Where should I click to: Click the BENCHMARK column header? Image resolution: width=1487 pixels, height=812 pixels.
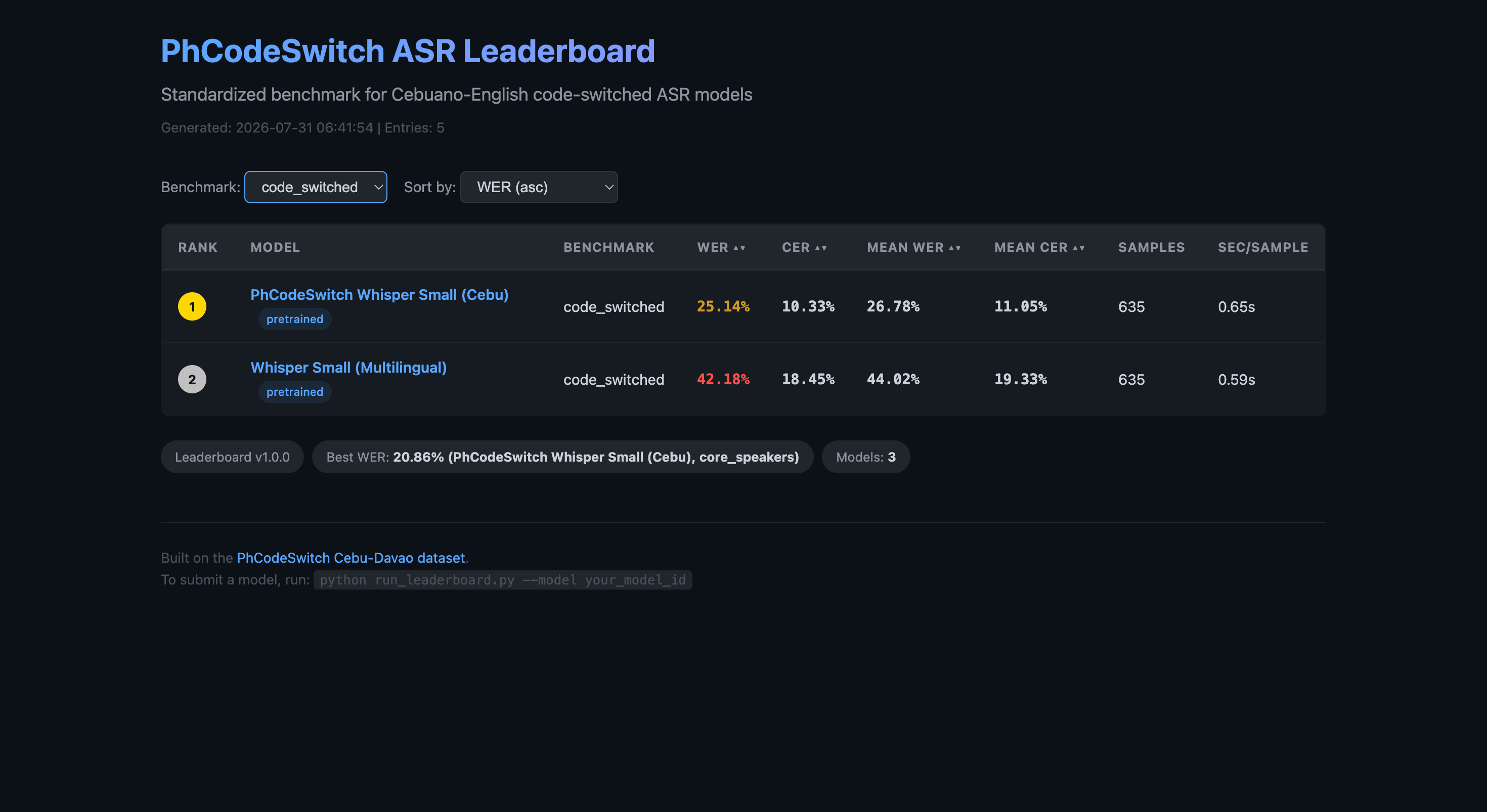point(609,247)
